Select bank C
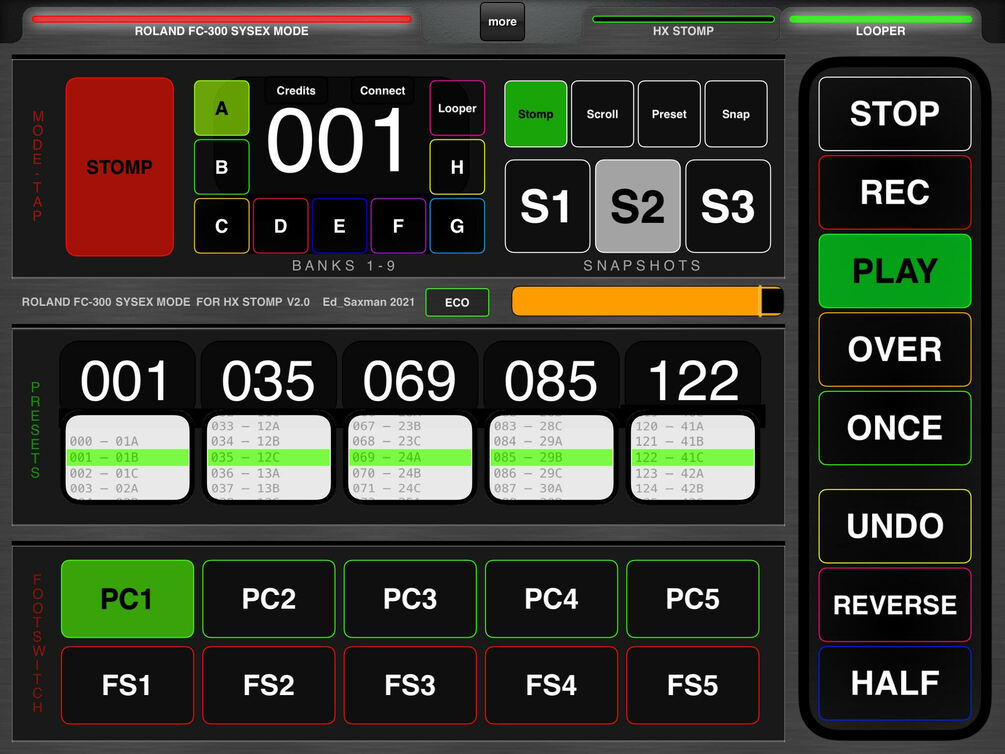 (x=222, y=226)
